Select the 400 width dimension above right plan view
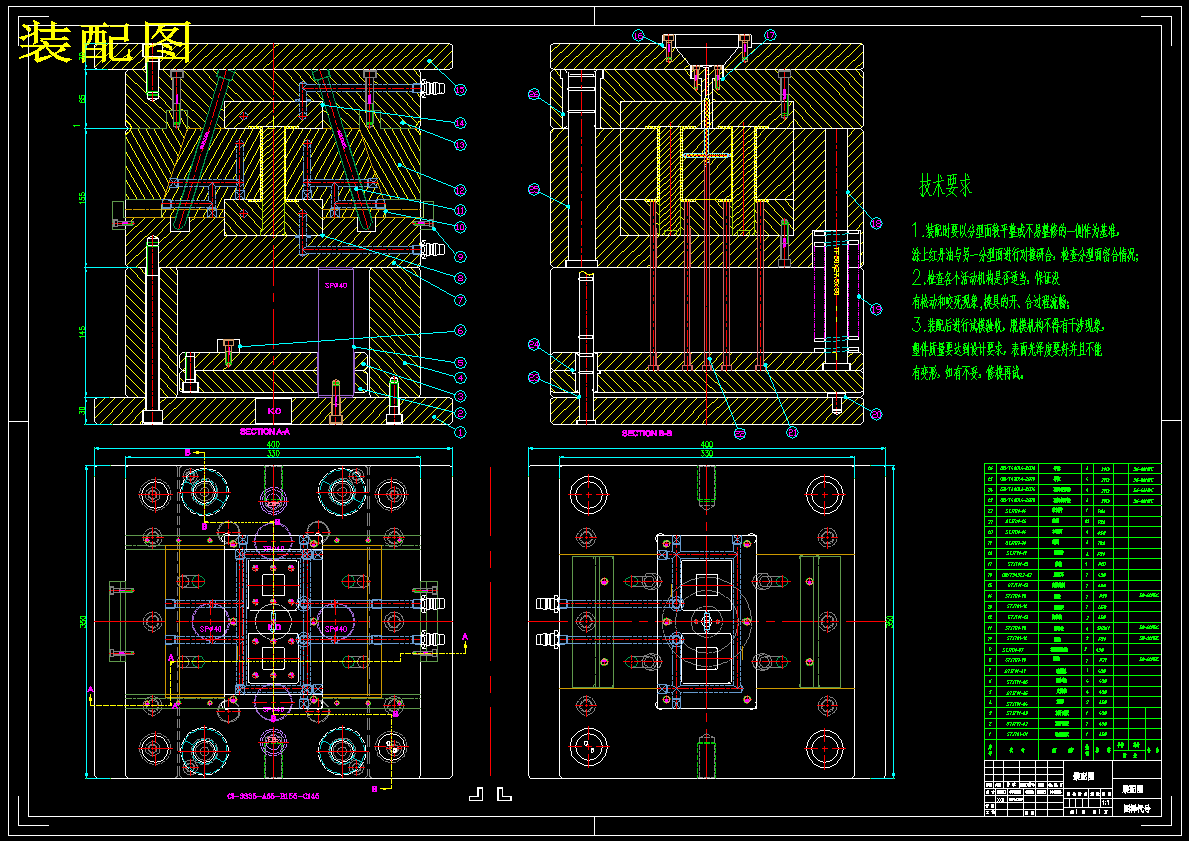 707,444
